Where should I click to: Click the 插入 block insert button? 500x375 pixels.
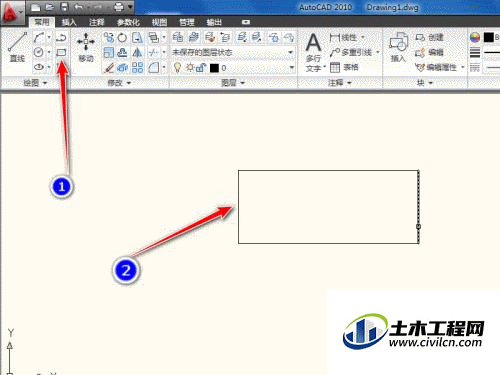coord(398,47)
